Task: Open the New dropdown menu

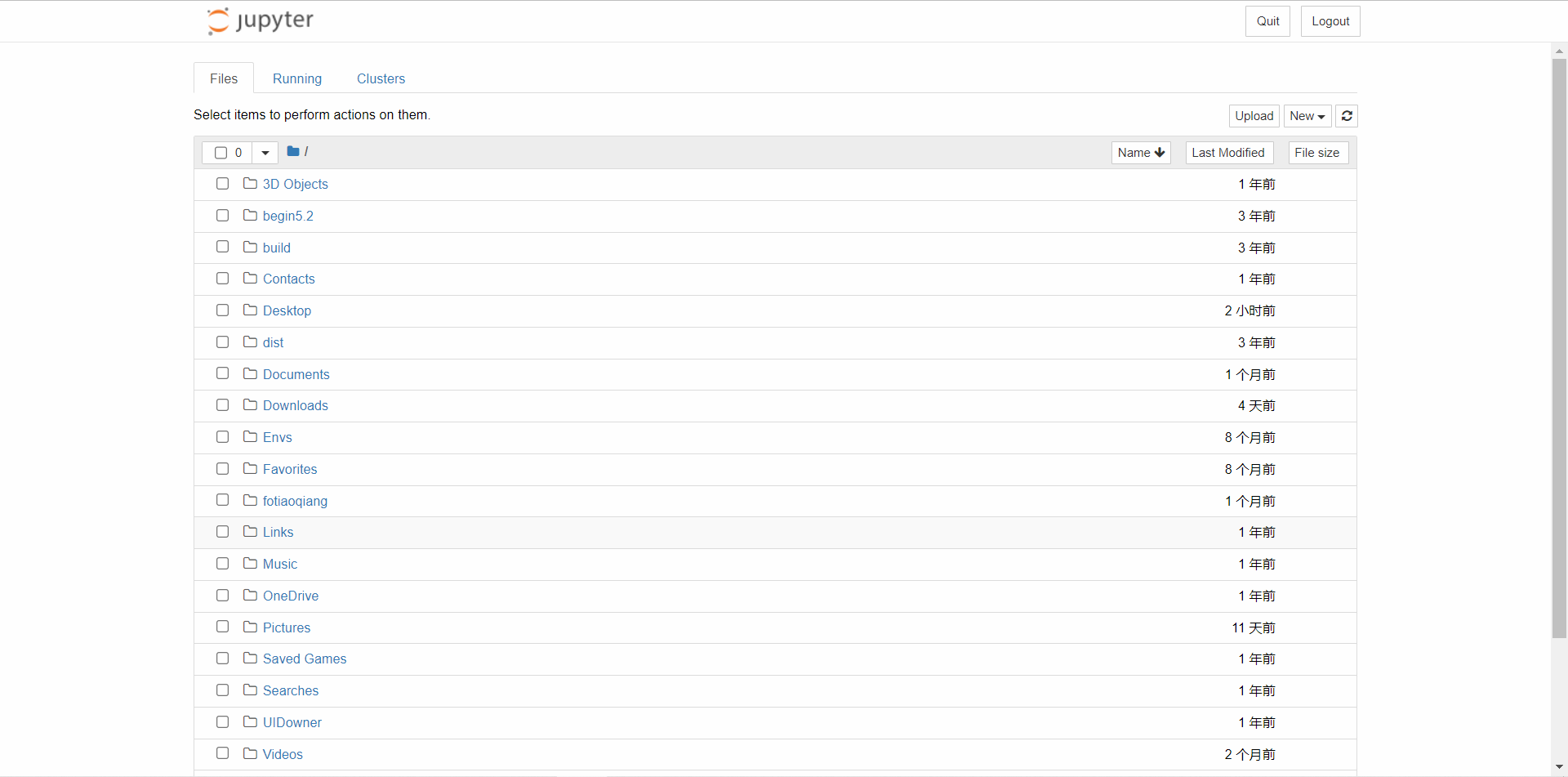Action: coord(1307,116)
